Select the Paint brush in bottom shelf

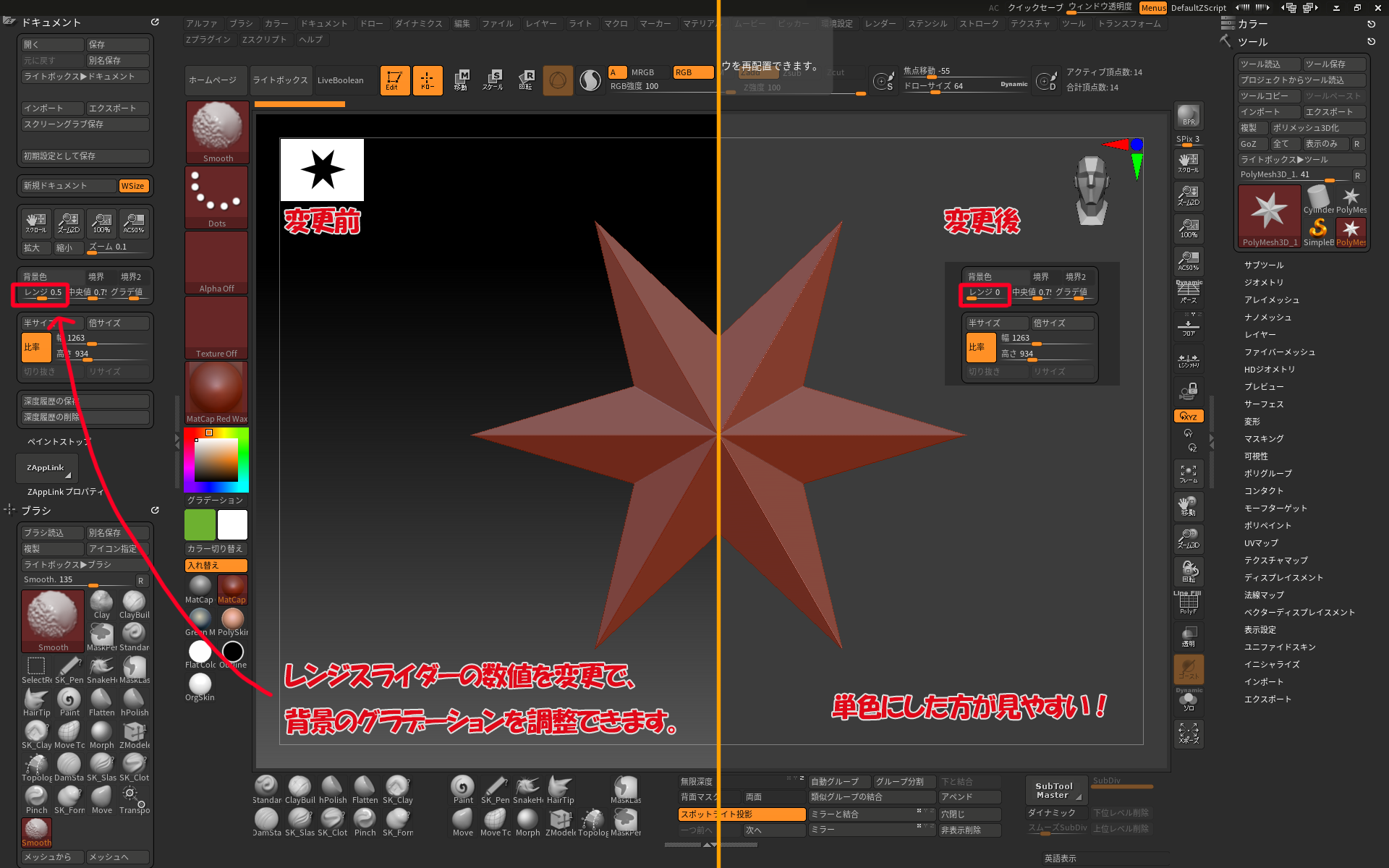click(463, 790)
